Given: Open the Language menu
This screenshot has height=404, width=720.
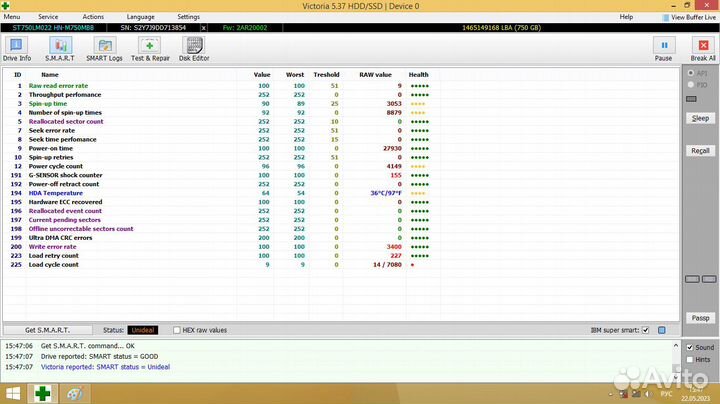Looking at the screenshot, I should click(x=141, y=17).
